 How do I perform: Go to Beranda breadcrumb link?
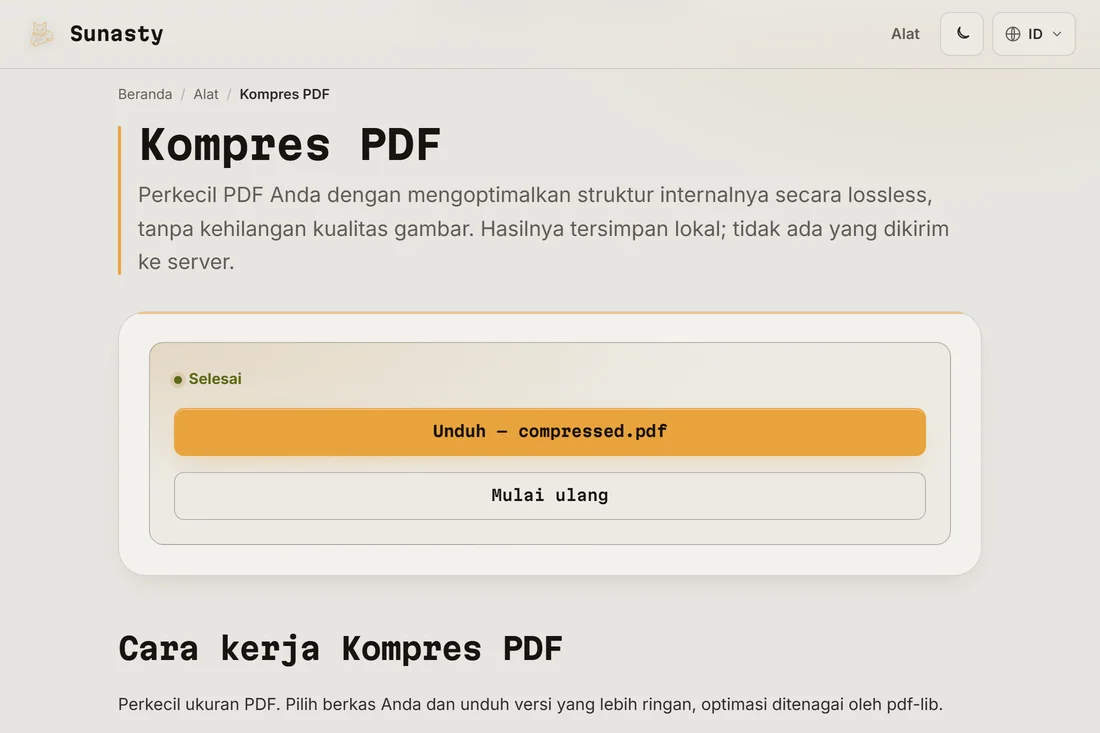(145, 94)
